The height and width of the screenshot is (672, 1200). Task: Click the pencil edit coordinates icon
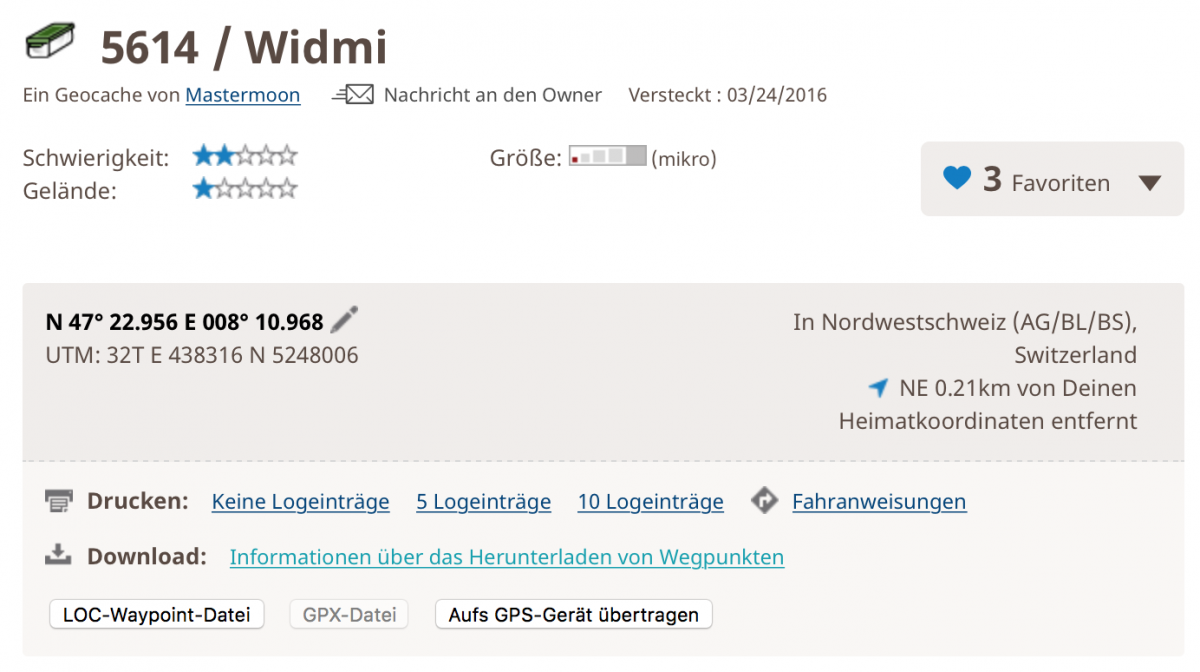pos(344,320)
